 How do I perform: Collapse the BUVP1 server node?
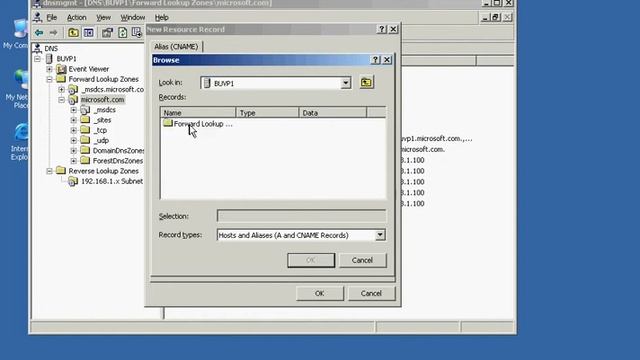tap(38, 59)
